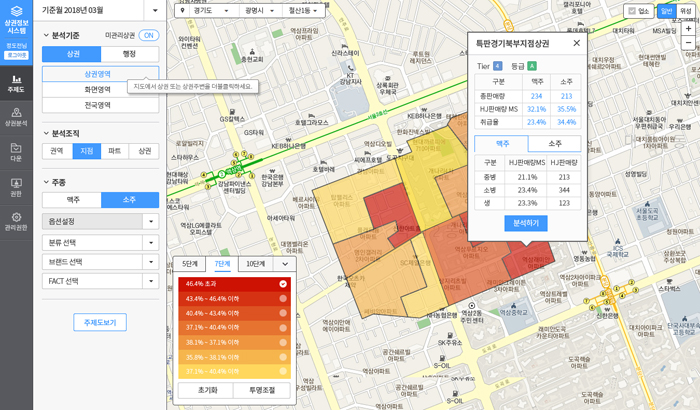Toggle the 미관리상권 ON switch

pos(148,35)
